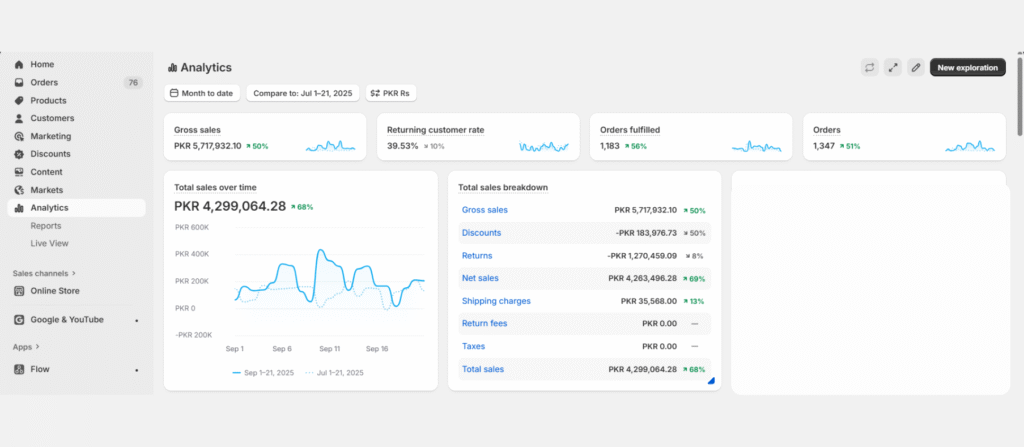Click the Shipping charges link
This screenshot has height=447, width=1024.
click(x=496, y=301)
